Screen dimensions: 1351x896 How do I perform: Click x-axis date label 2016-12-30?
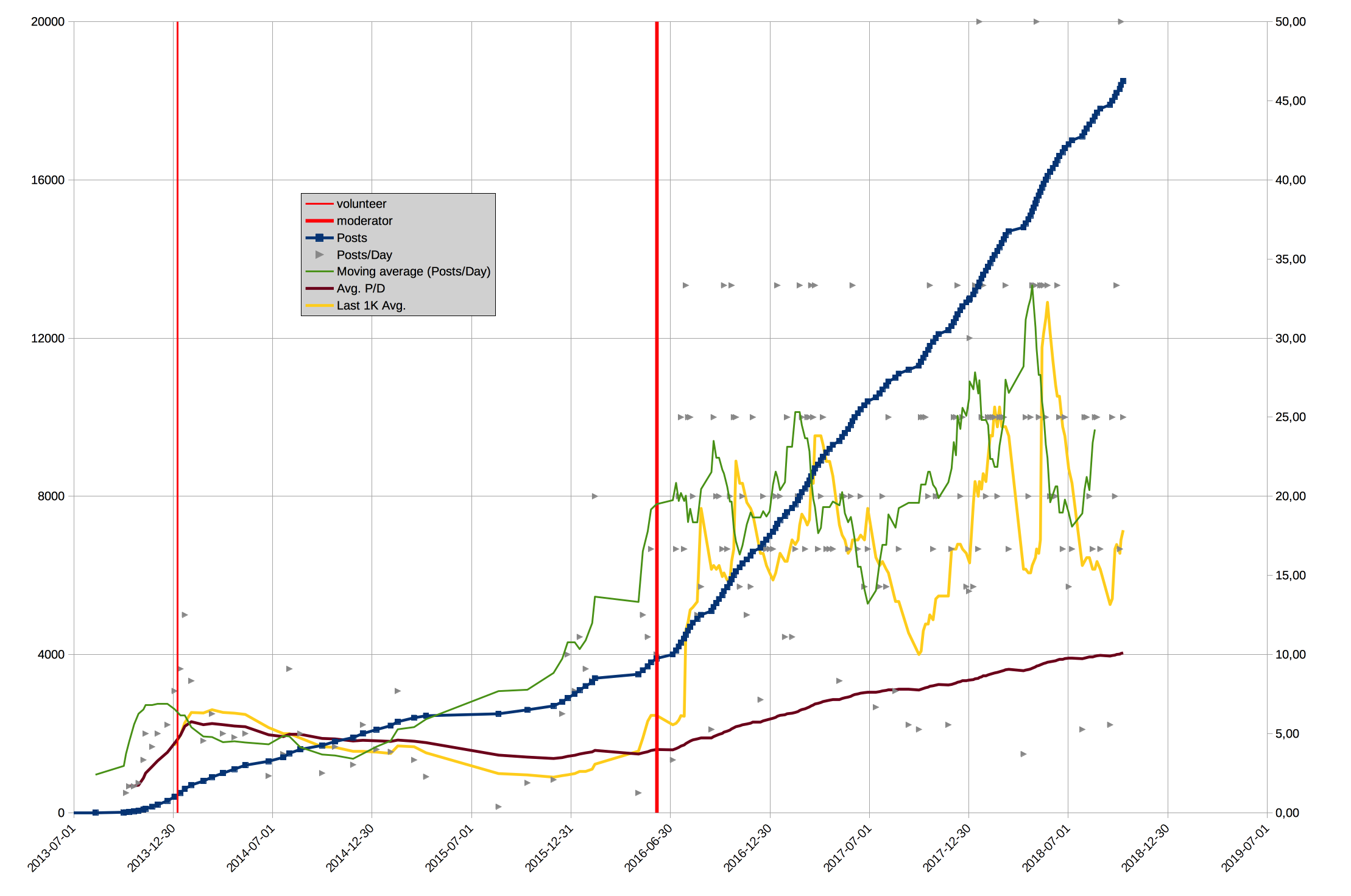tap(747, 848)
